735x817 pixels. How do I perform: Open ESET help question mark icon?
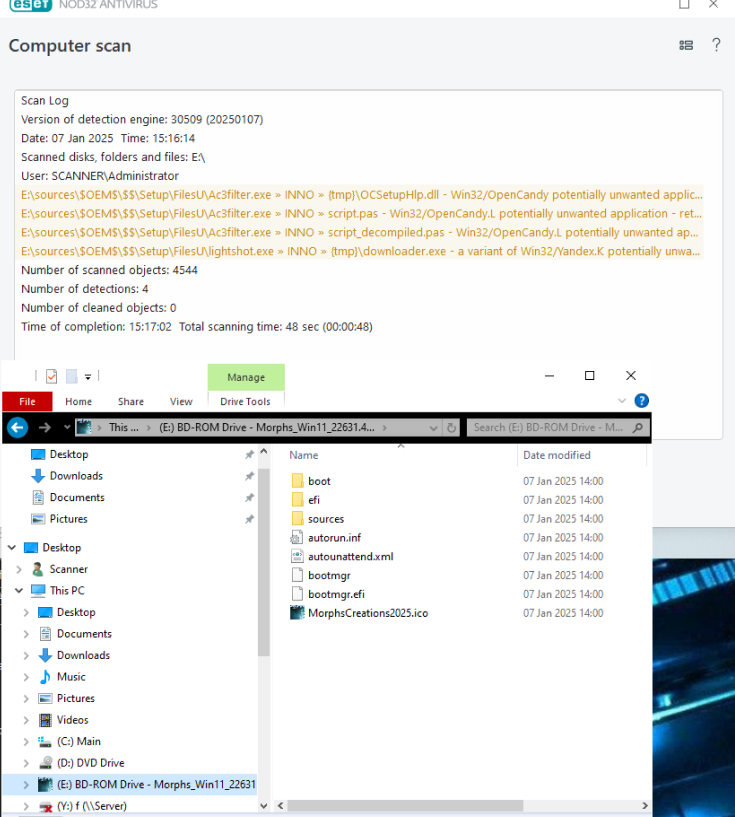click(716, 45)
